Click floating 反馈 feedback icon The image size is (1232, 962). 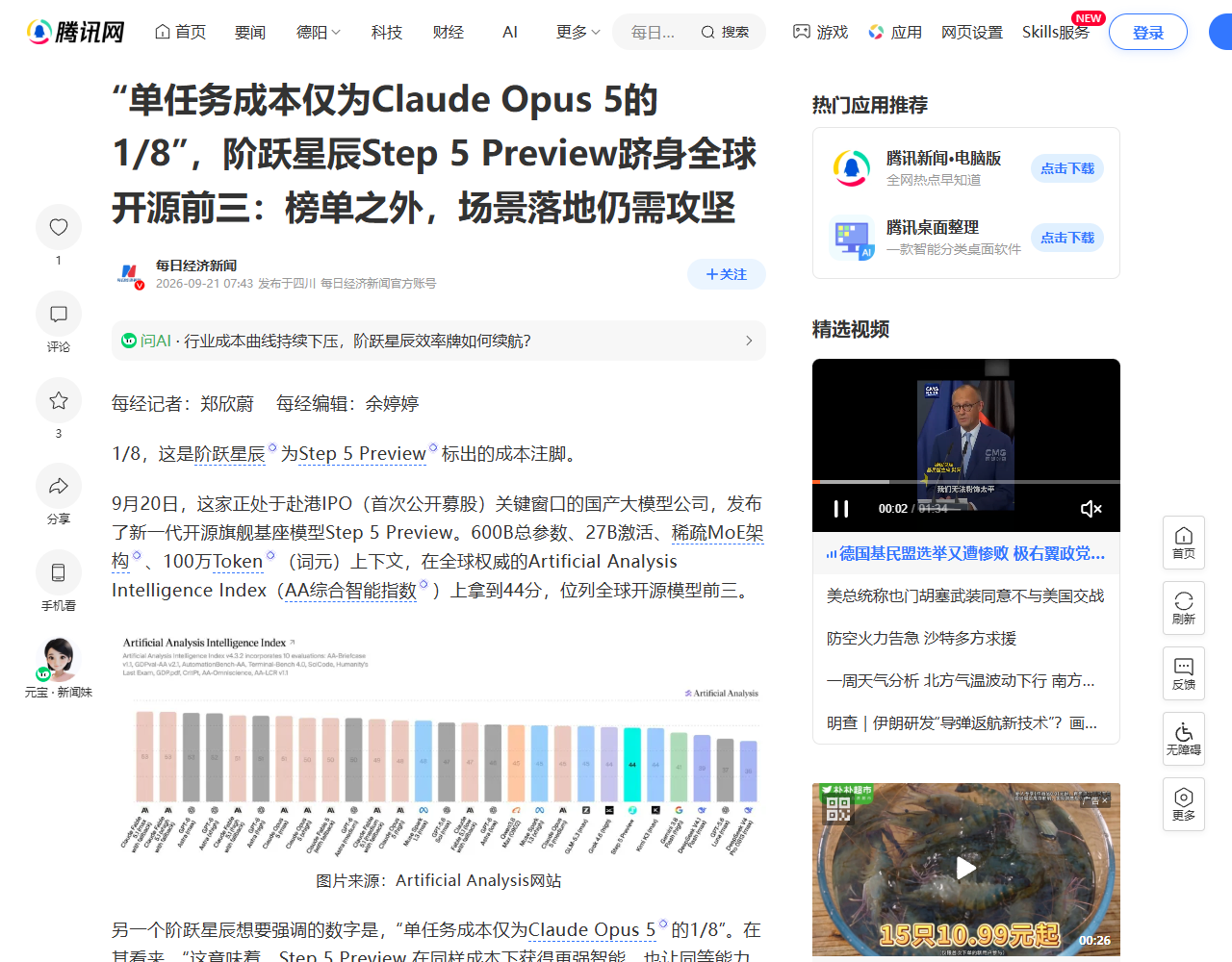tap(1184, 673)
